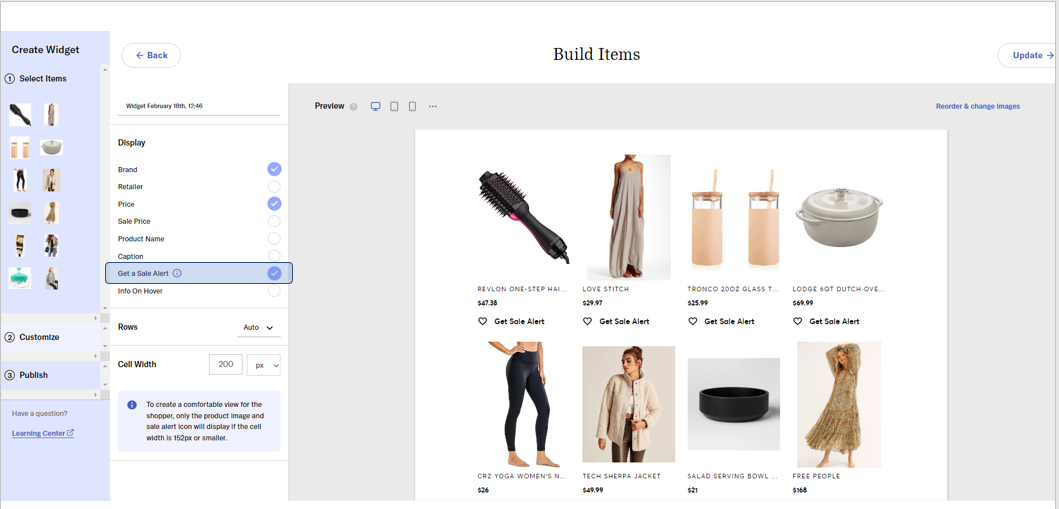Open the Learning Center link

42,433
